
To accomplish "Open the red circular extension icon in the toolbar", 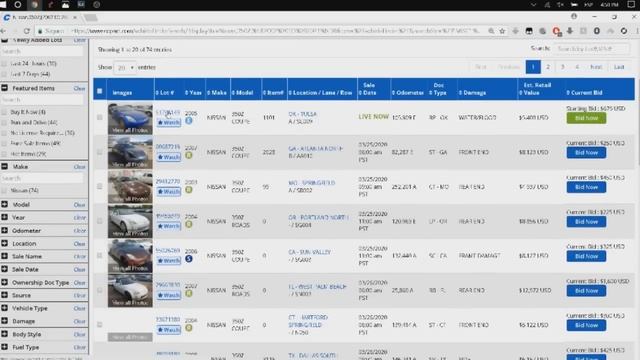I will [x=556, y=31].
